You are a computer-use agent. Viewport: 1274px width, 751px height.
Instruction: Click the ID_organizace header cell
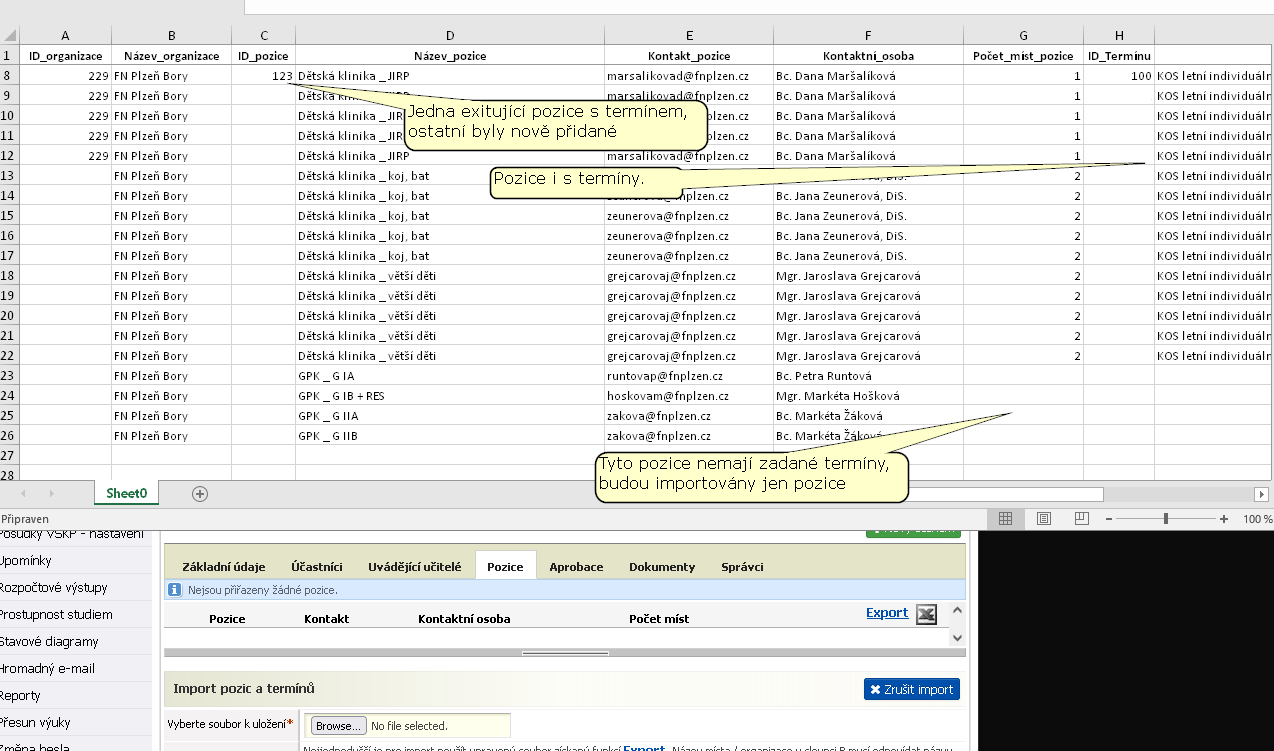pos(66,55)
